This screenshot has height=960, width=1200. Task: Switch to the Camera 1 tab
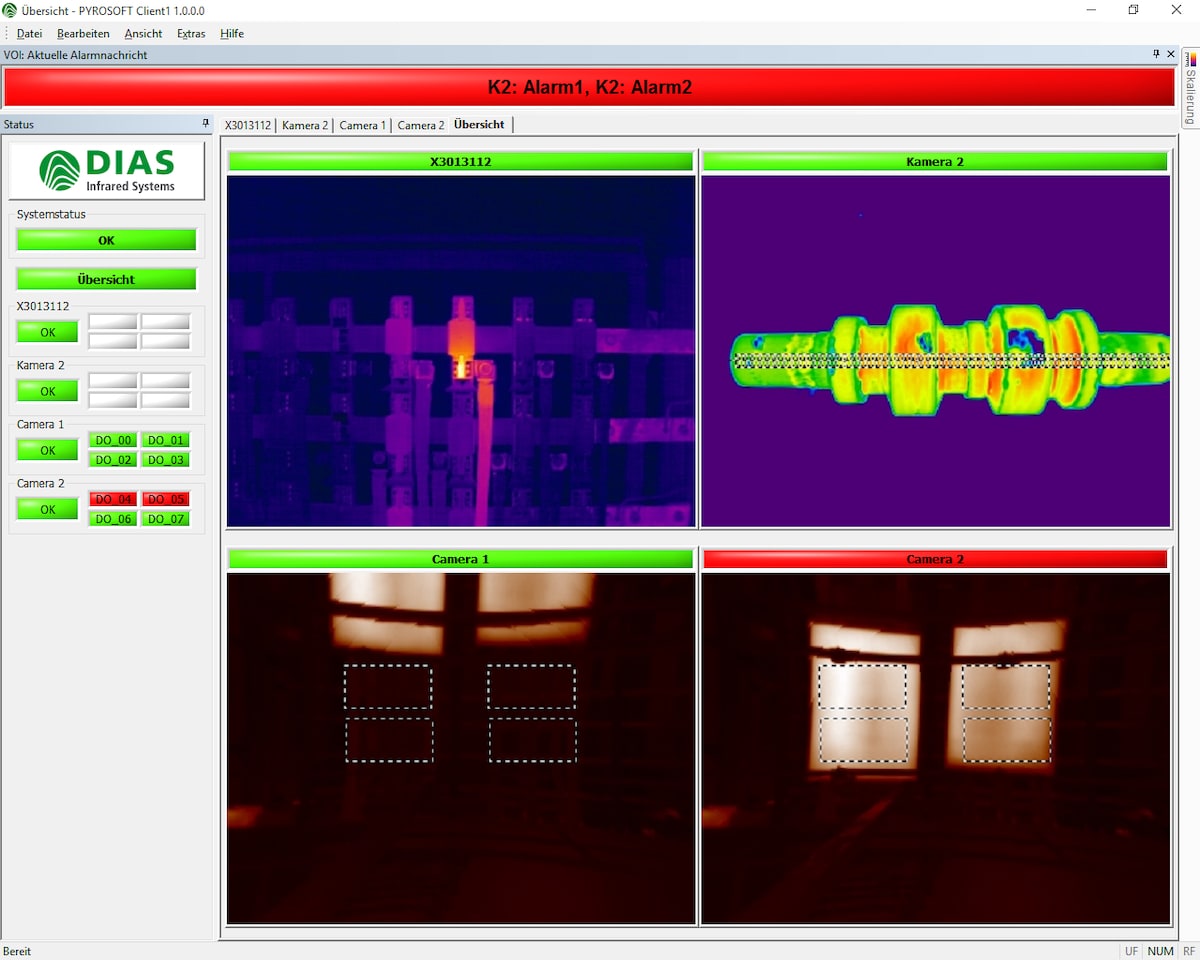click(362, 125)
